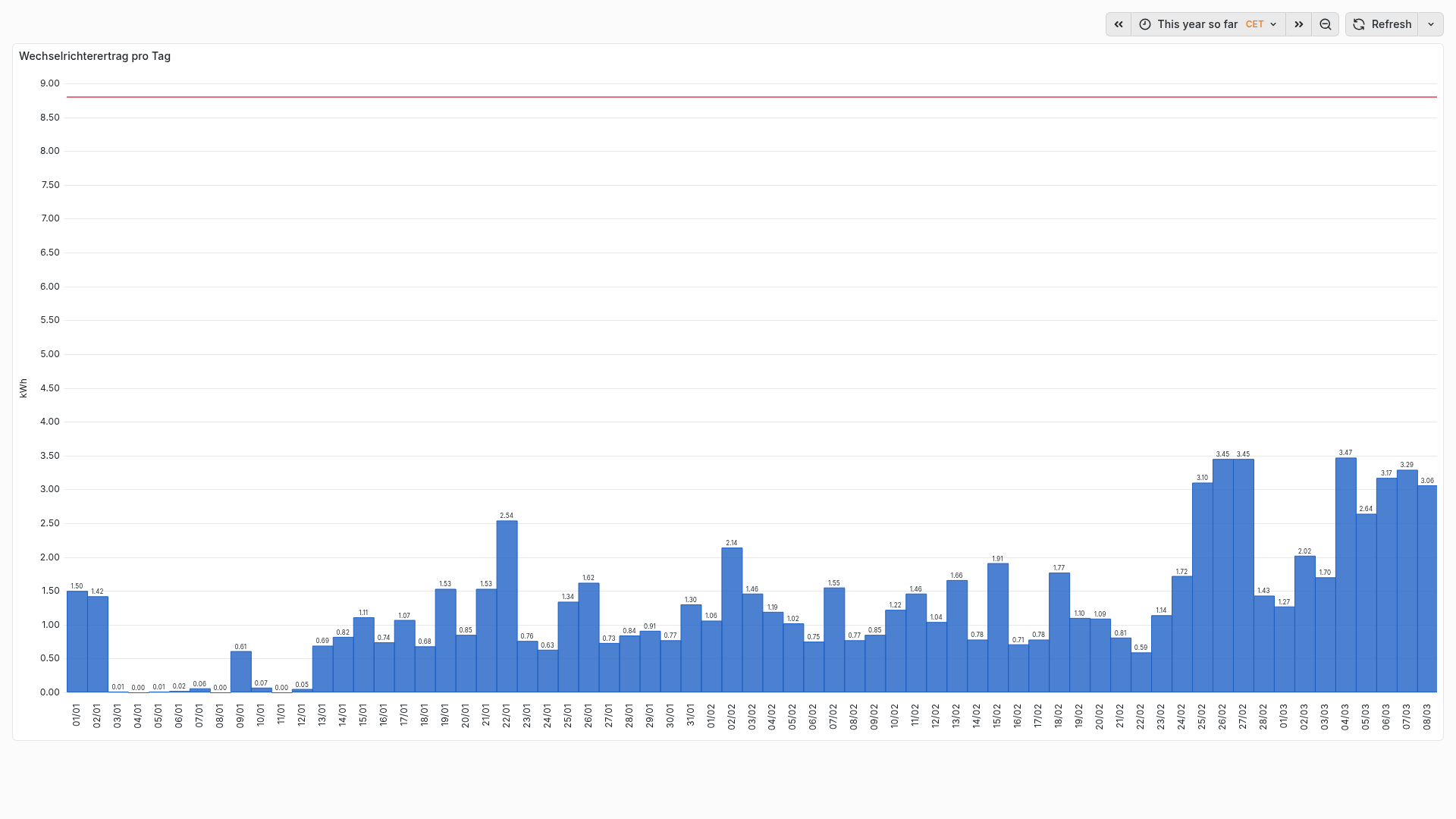This screenshot has width=1456, height=819.
Task: Click the red threshold line
Action: click(x=751, y=97)
